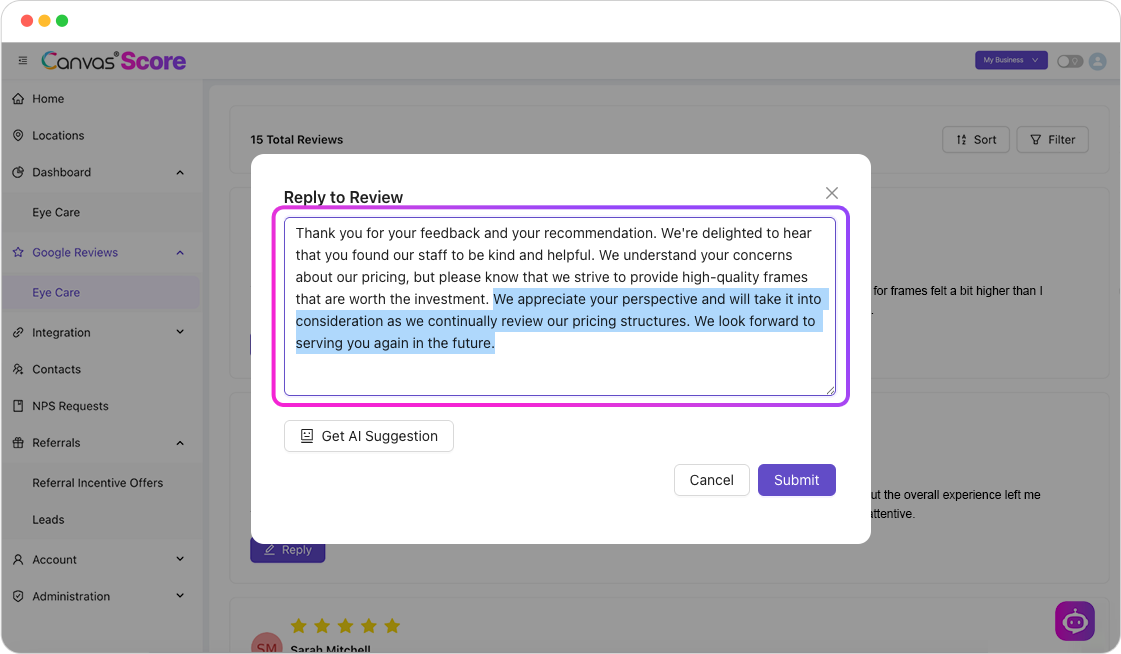Click the Reply button below dialog
1121x654 pixels.
click(x=287, y=551)
